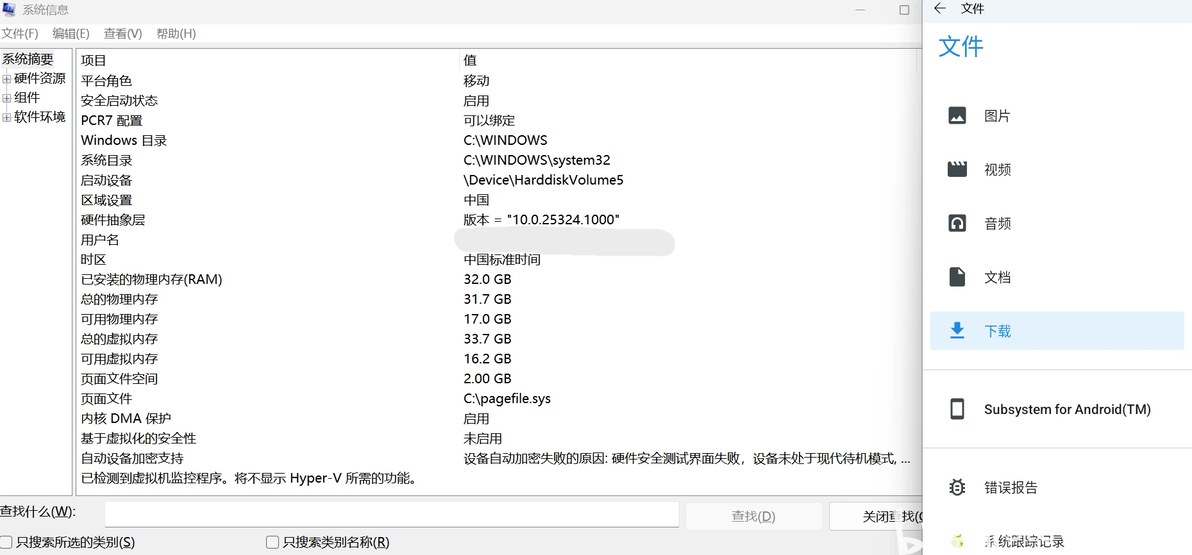
Task: Select the 区域设置 row
Action: (497, 200)
